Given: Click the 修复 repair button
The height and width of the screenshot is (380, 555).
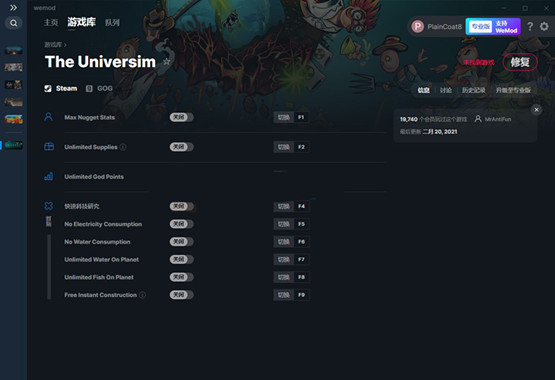Looking at the screenshot, I should coord(520,62).
